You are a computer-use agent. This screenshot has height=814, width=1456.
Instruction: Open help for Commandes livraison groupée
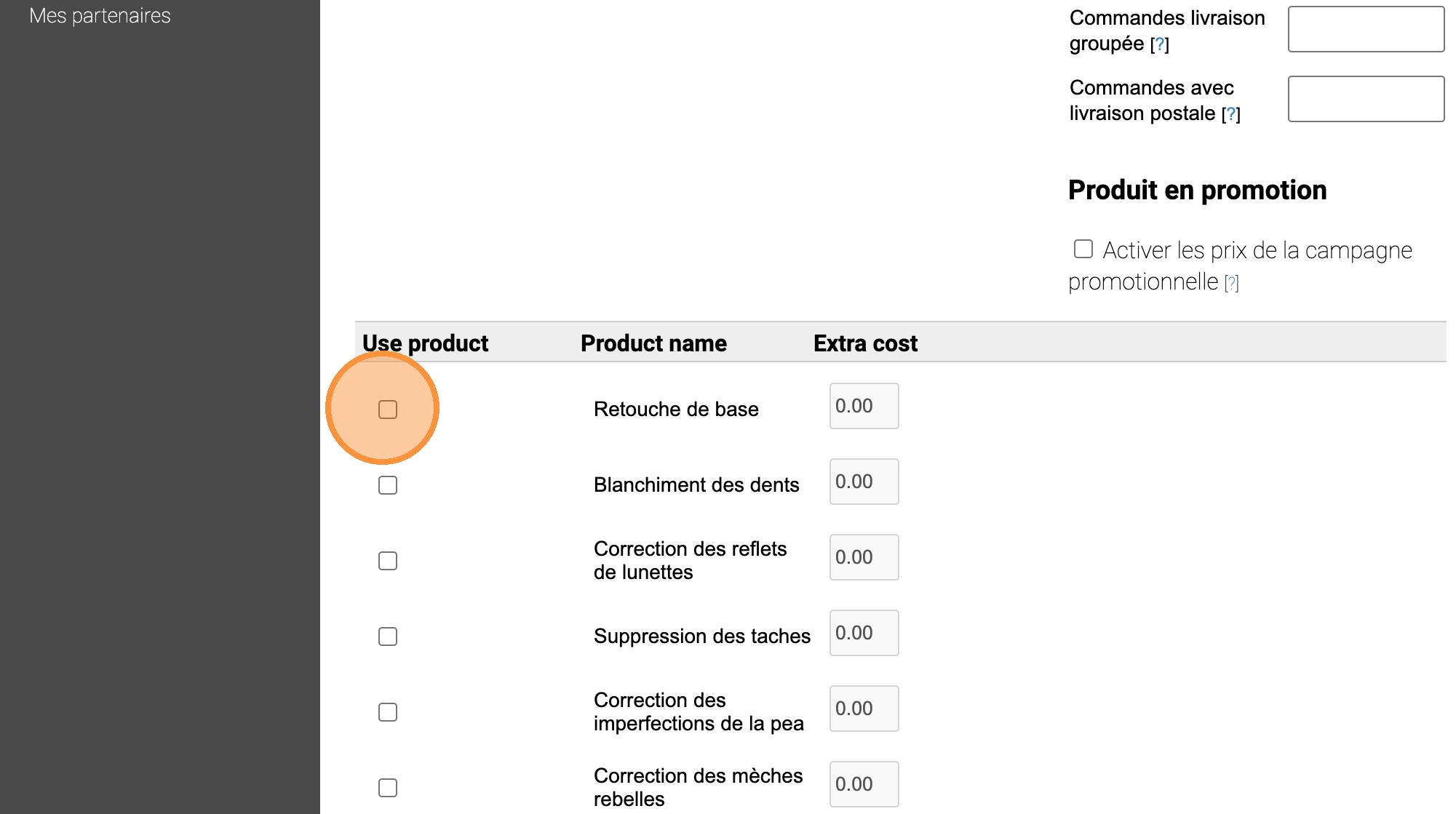coord(1160,44)
